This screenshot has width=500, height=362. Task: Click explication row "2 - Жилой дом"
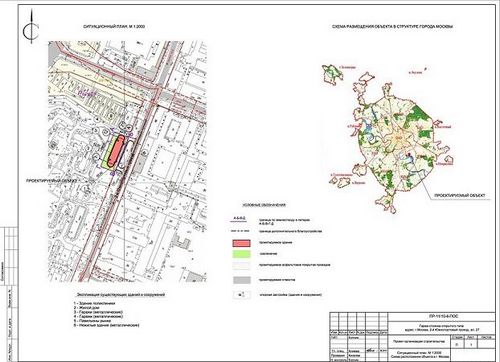(87, 308)
